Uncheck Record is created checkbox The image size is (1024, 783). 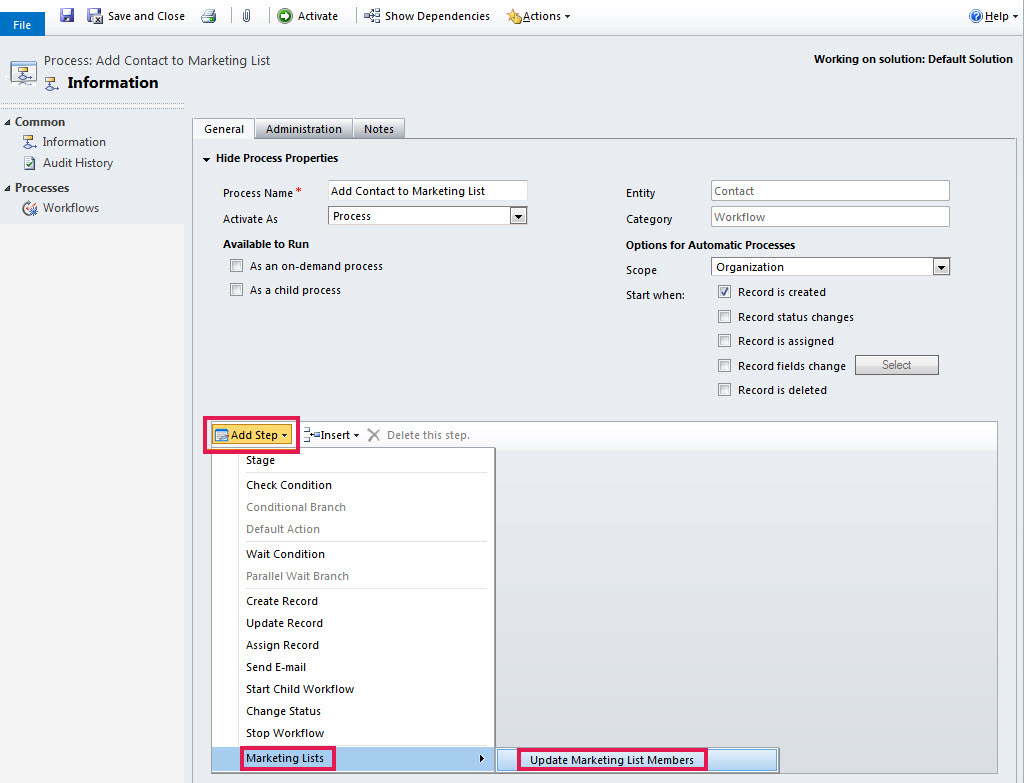click(724, 291)
